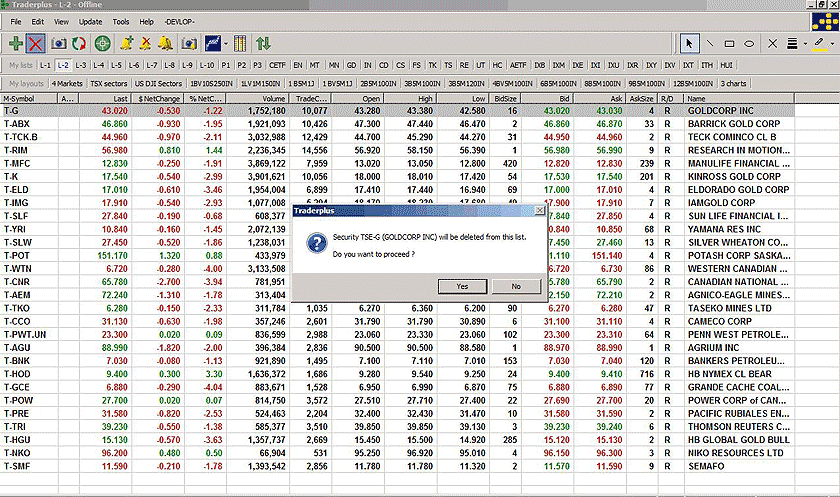Viewport: 840px width, 497px height.
Task: Open the 12BSM100IN layout
Action: tap(693, 84)
